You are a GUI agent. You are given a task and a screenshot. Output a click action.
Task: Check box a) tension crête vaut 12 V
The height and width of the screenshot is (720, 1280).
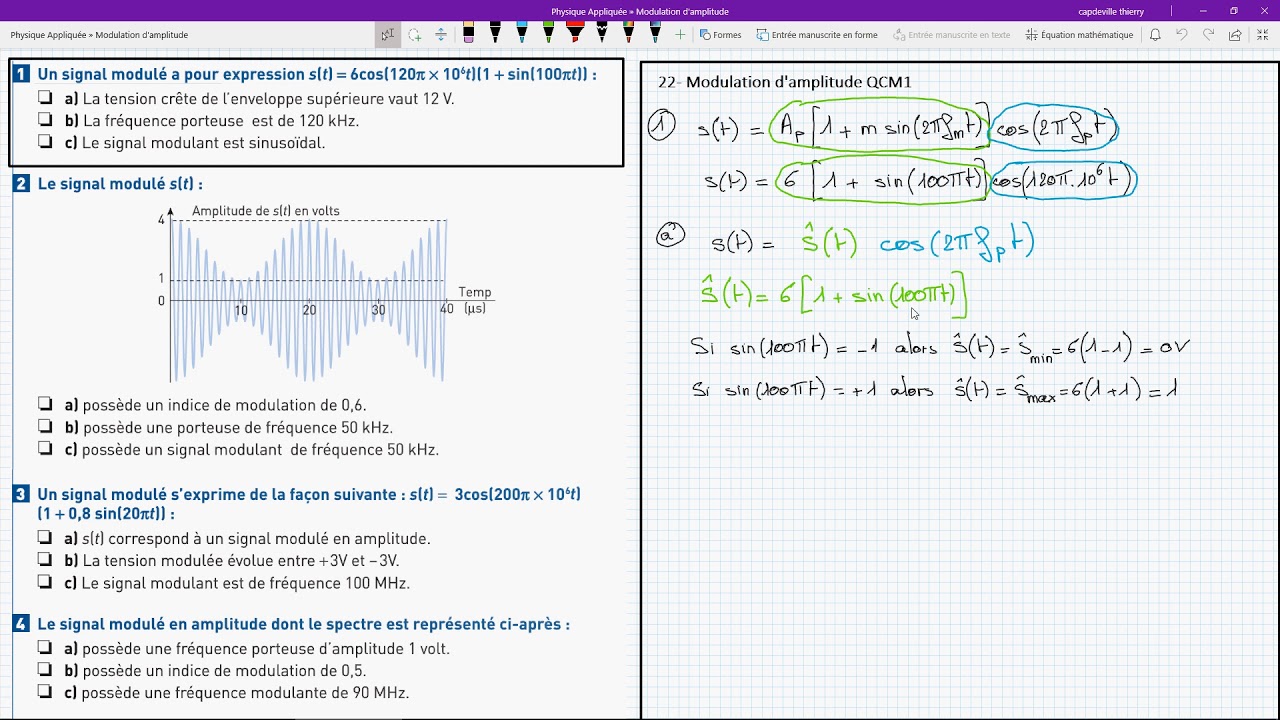[46, 98]
